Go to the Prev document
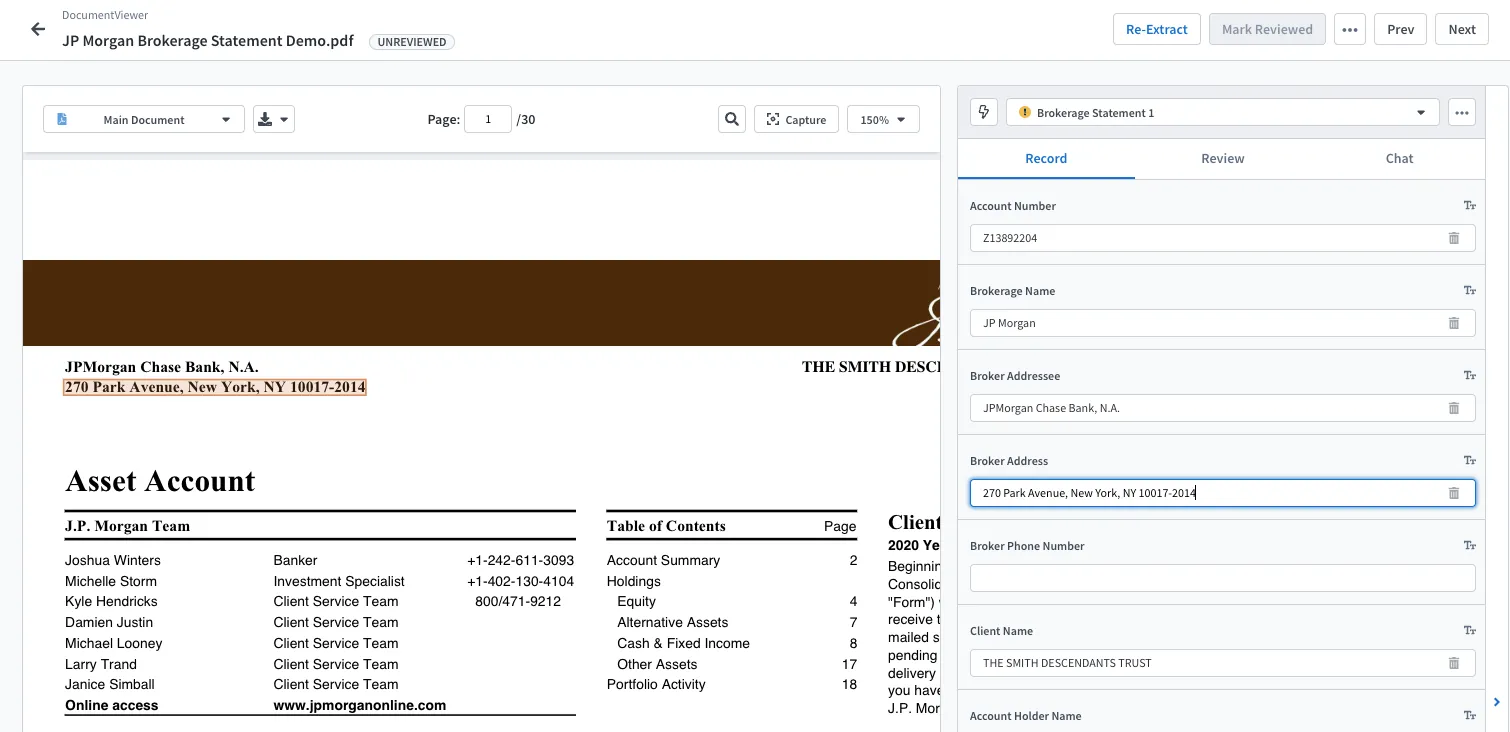The image size is (1510, 732). (1400, 29)
